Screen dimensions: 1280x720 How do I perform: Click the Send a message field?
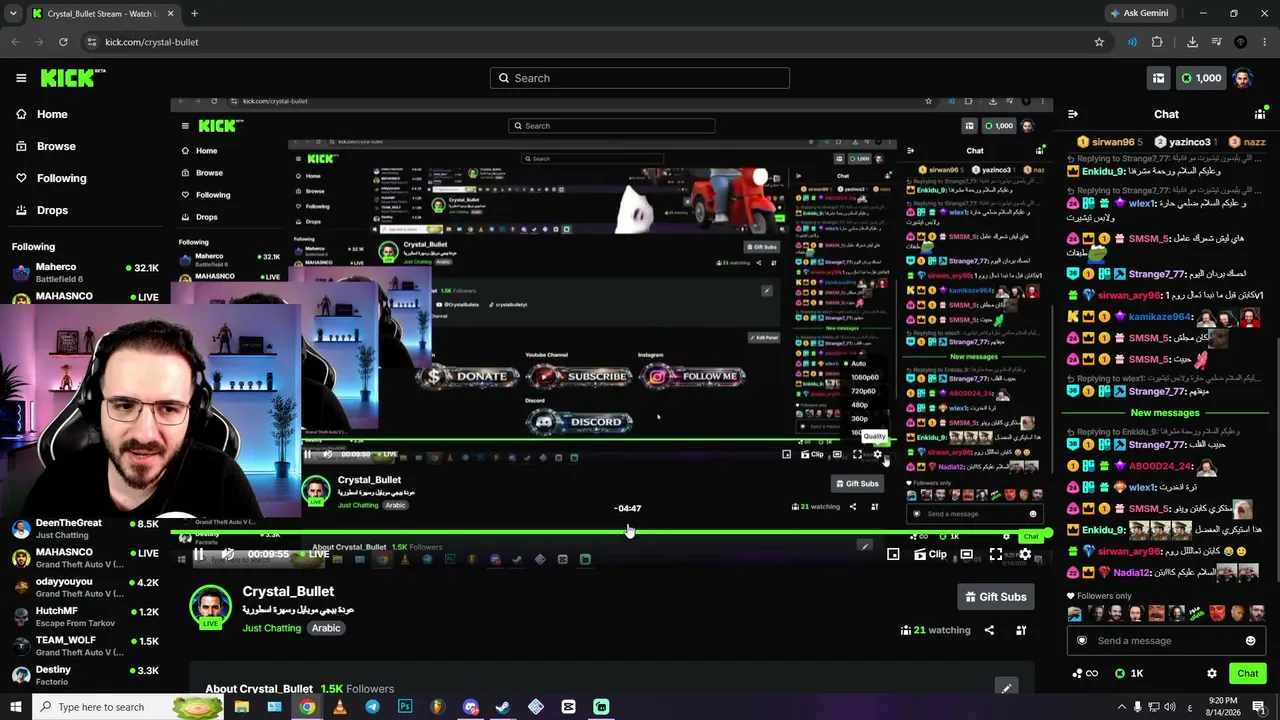point(1165,641)
